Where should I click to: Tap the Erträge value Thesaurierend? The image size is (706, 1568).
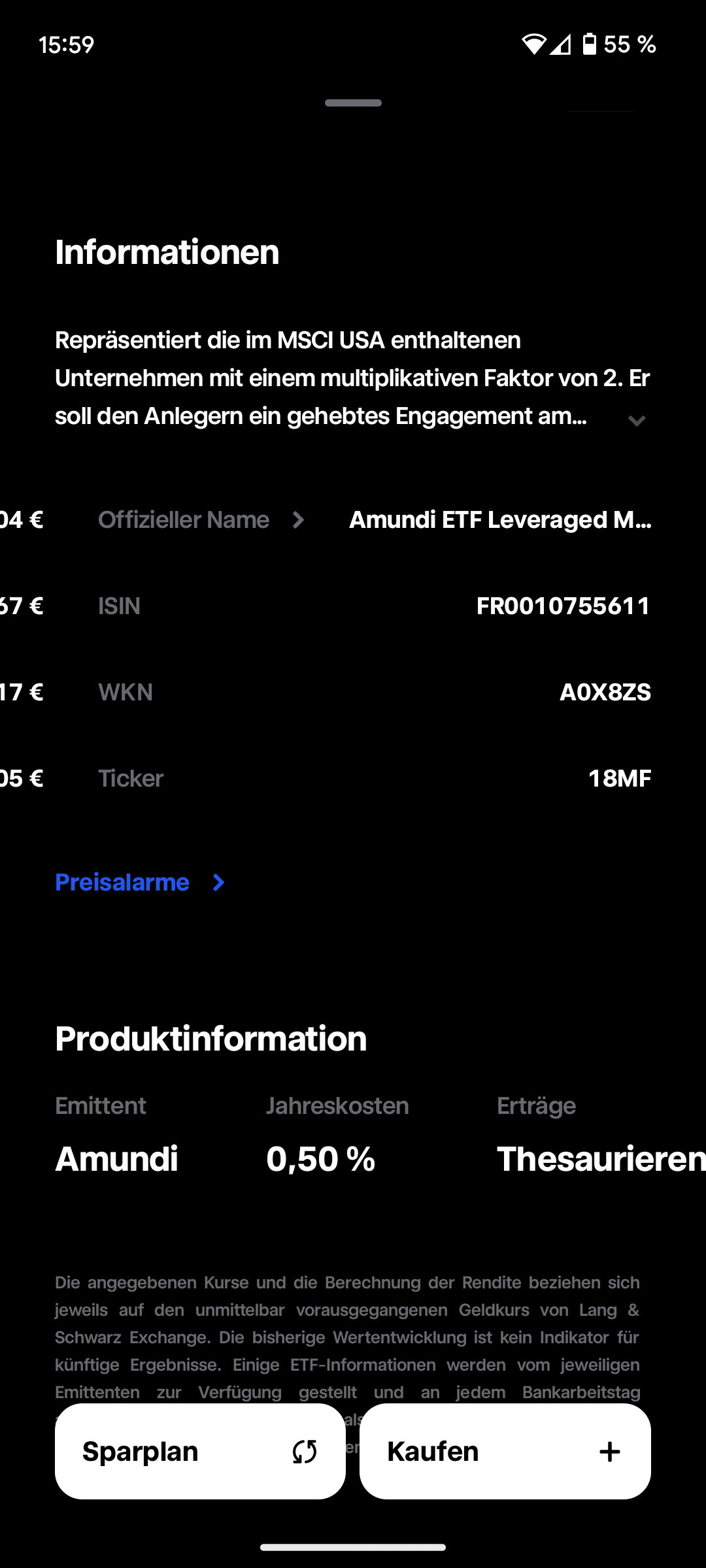[x=600, y=1159]
